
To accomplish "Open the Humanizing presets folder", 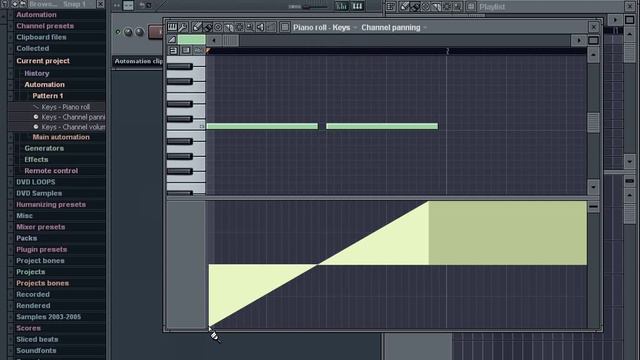I will [x=51, y=204].
